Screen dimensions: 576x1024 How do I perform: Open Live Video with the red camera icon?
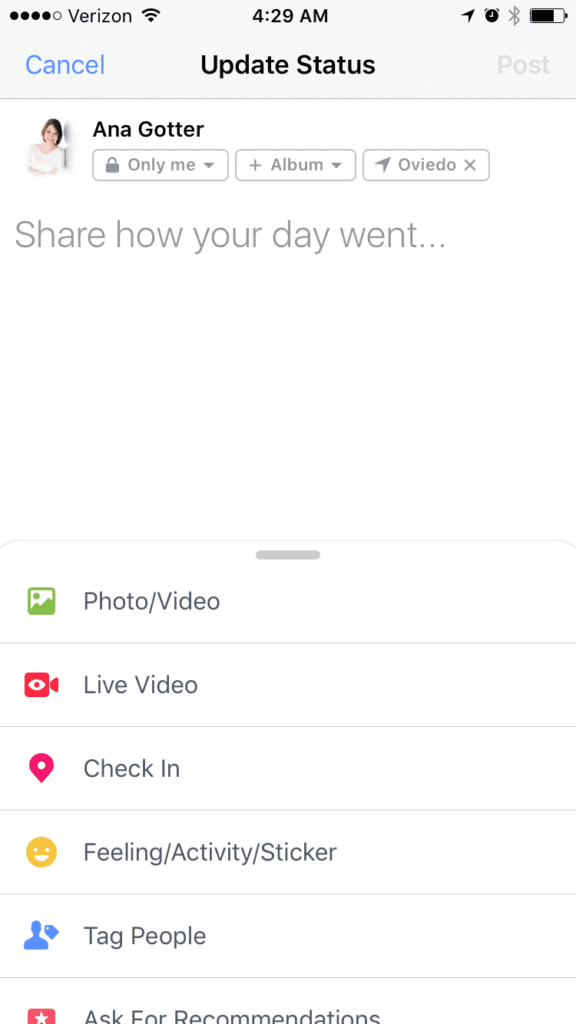coord(43,685)
